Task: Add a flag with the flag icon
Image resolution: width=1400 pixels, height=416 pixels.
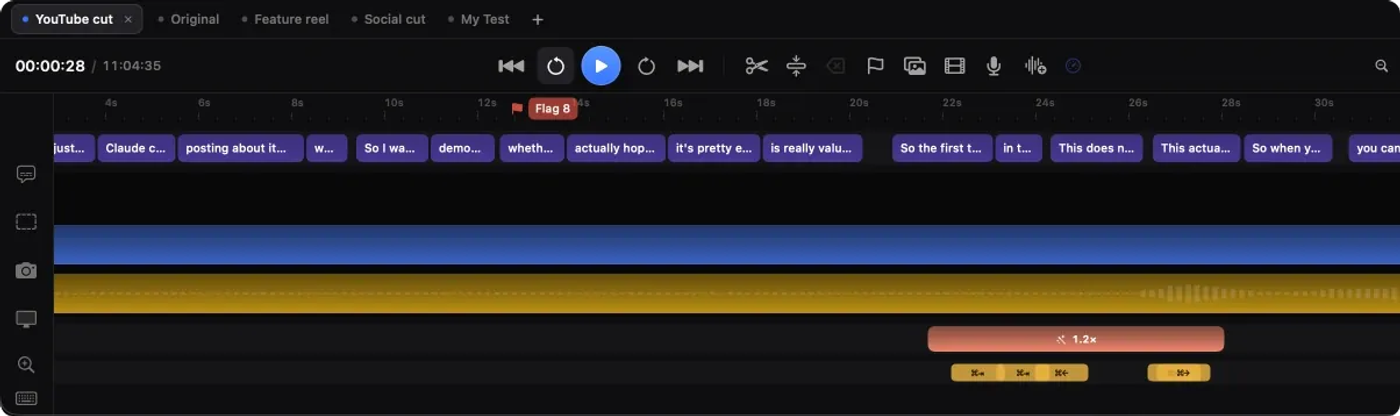Action: click(875, 66)
